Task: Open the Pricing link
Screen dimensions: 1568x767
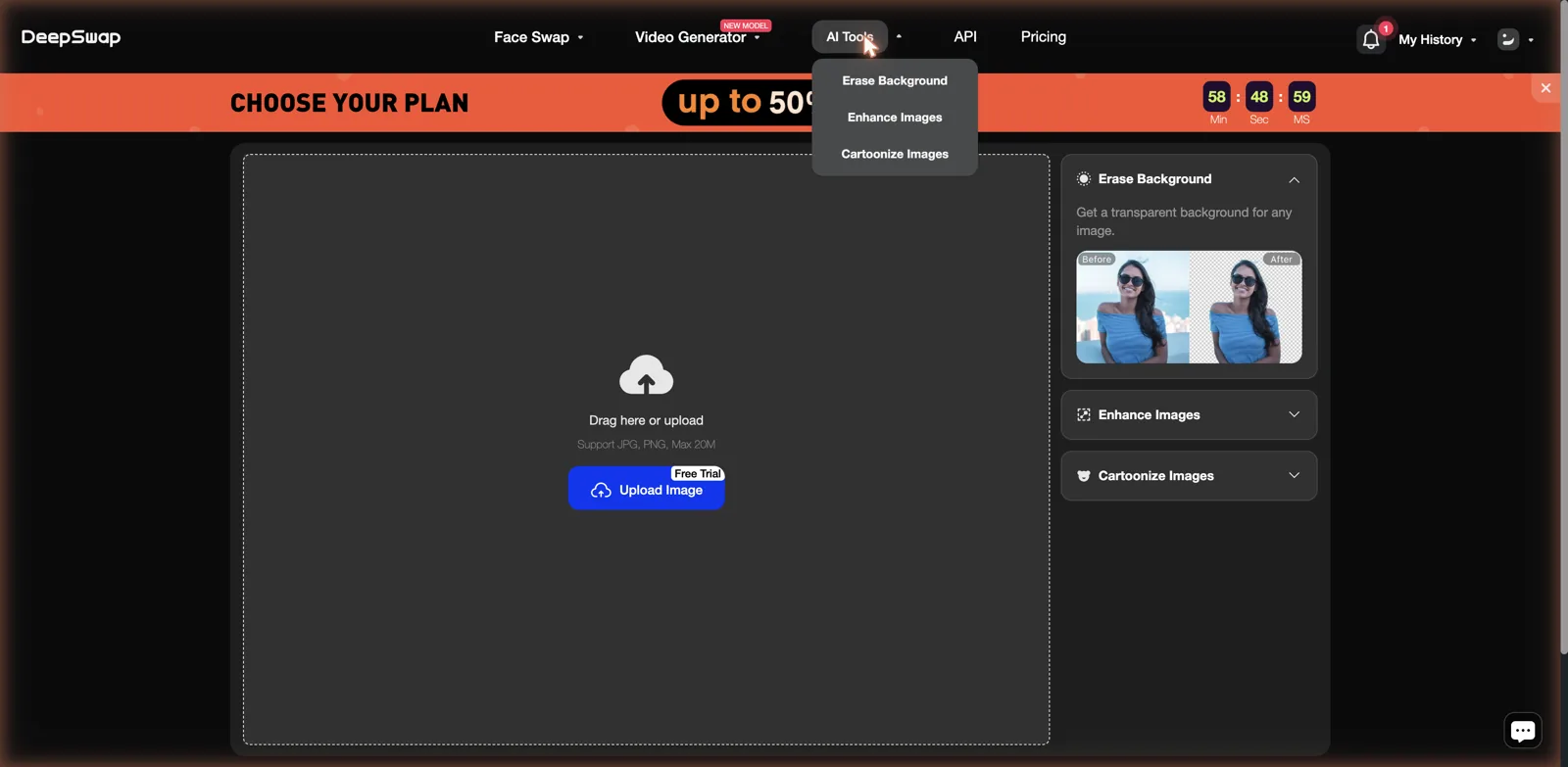Action: [x=1043, y=37]
